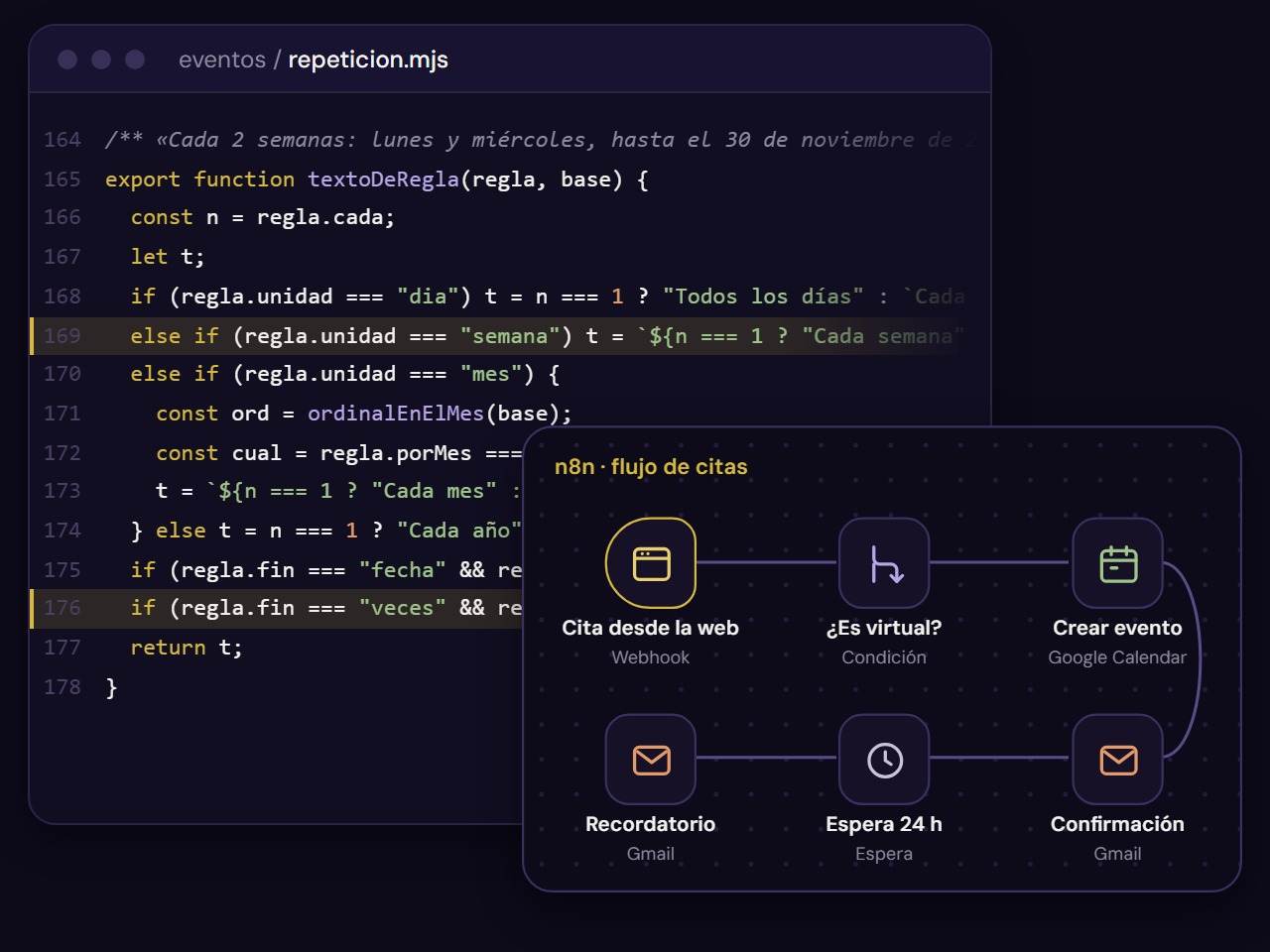This screenshot has width=1270, height=952.
Task: Click the "fecha" string on line 175
Action: coord(402,570)
